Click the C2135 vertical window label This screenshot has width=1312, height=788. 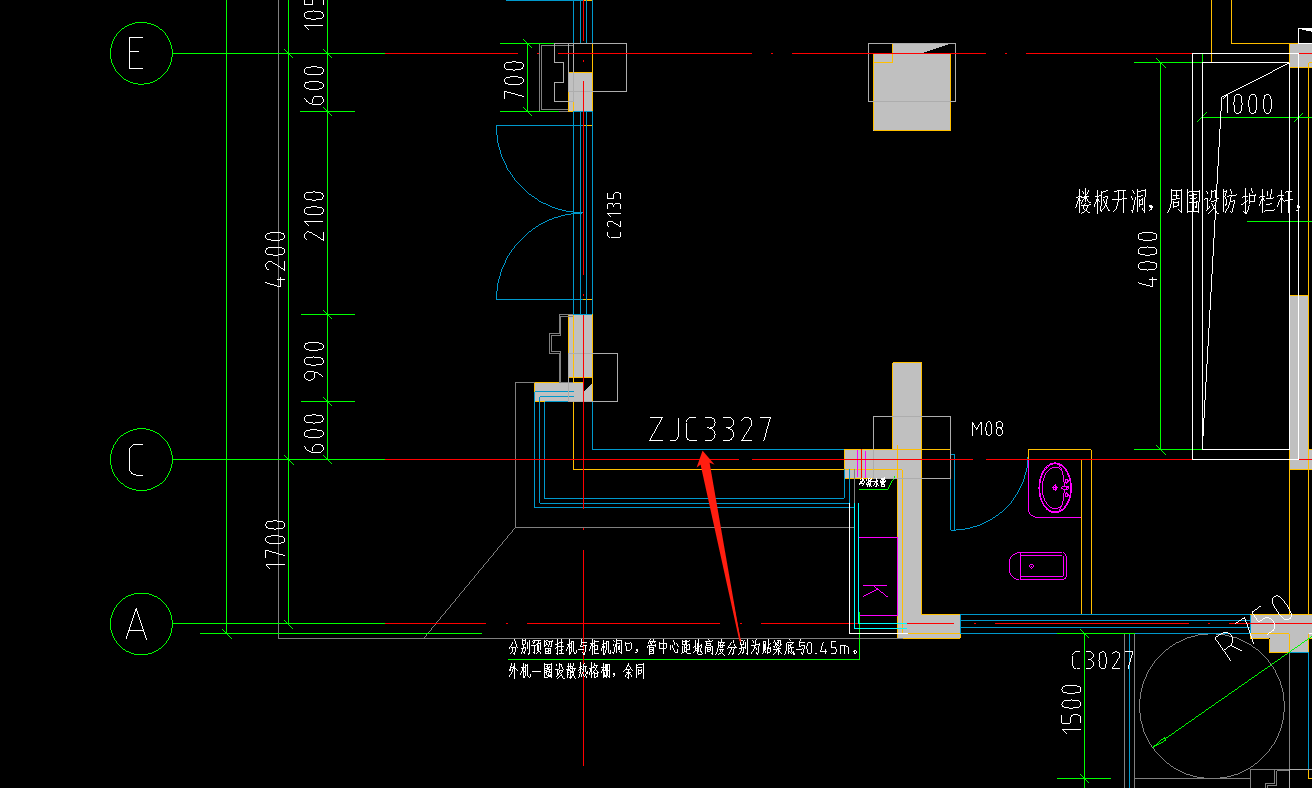tap(614, 215)
